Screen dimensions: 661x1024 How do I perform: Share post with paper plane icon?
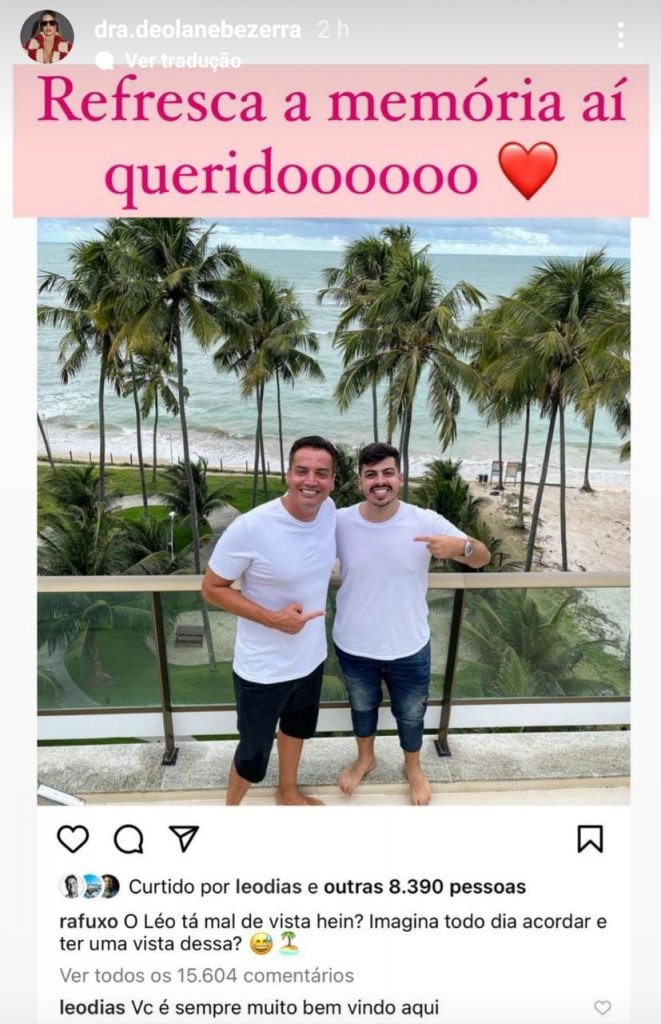[x=184, y=839]
